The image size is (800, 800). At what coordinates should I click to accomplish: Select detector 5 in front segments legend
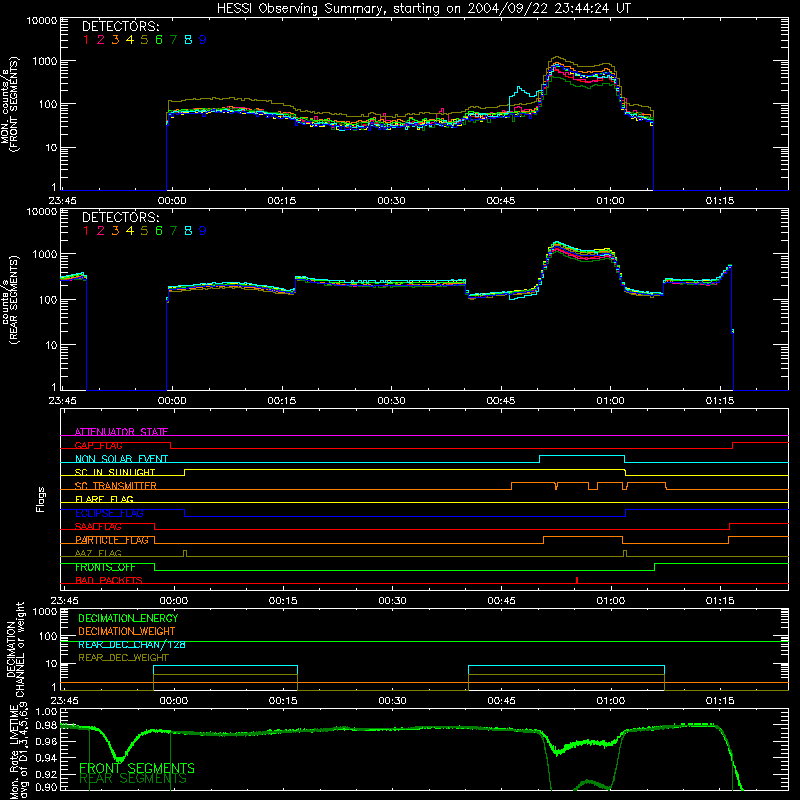click(144, 40)
